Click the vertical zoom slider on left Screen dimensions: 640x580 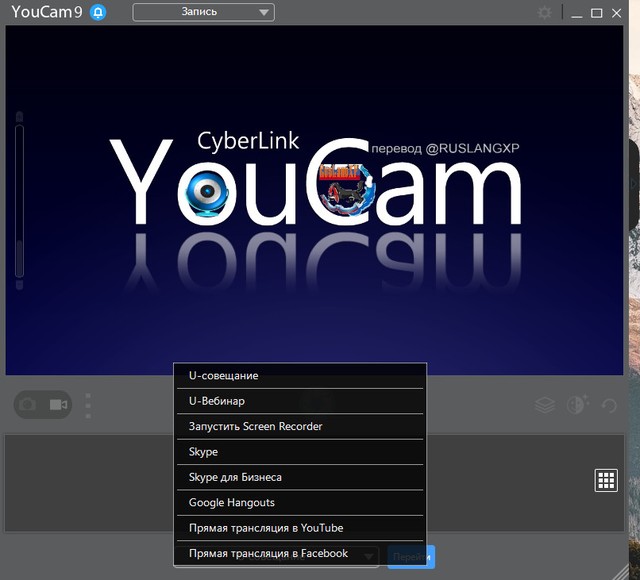(x=19, y=200)
